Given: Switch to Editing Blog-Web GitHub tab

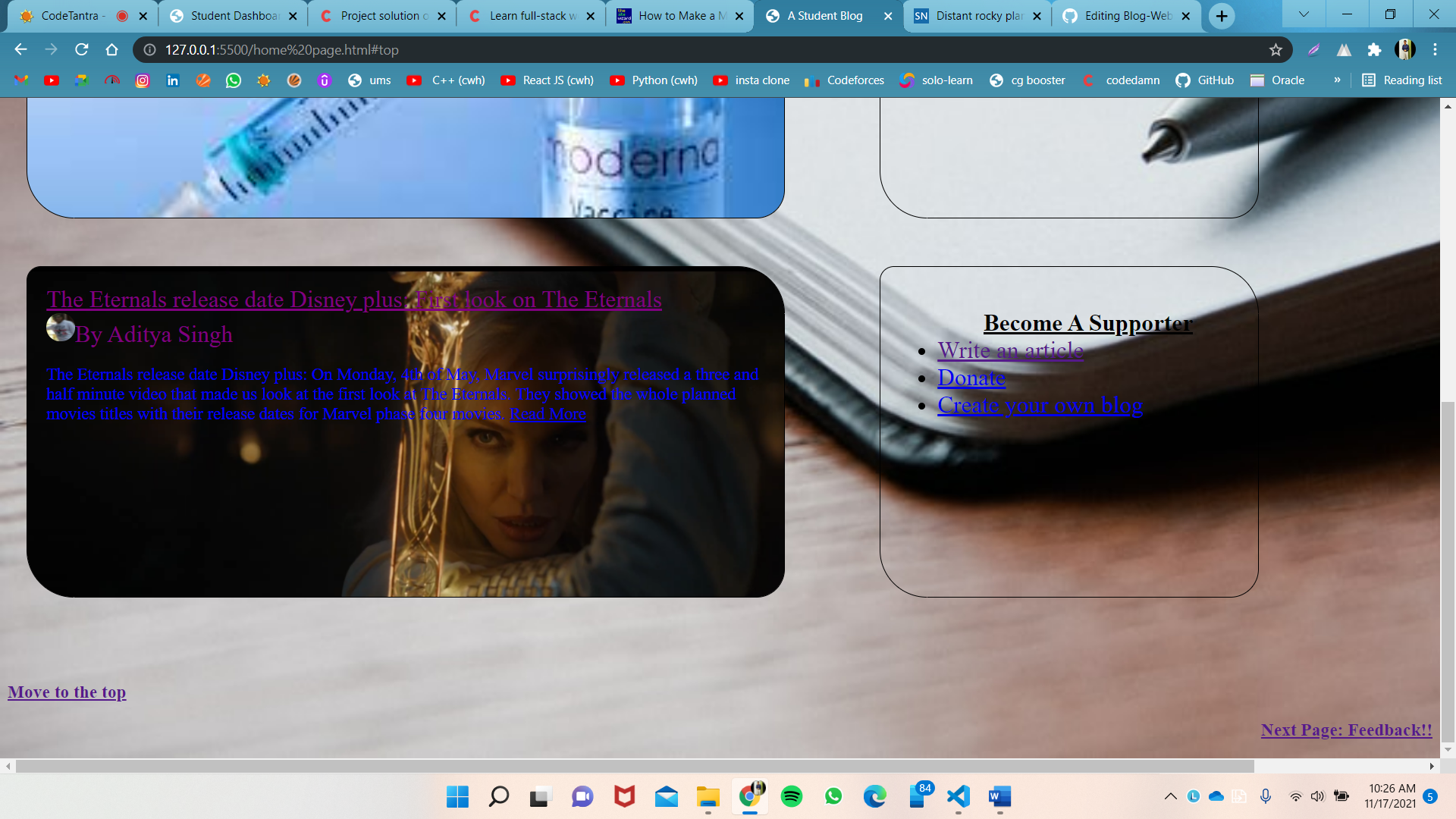Looking at the screenshot, I should [x=1127, y=16].
